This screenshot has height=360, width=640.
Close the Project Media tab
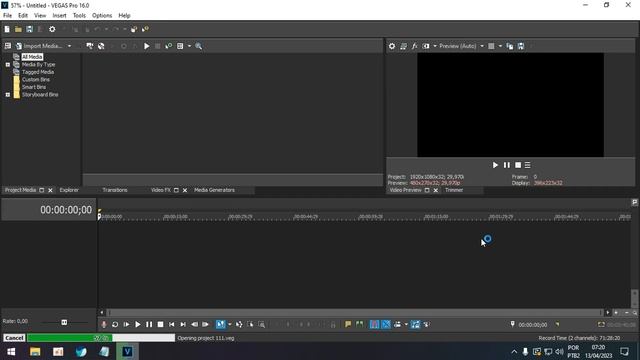50,190
